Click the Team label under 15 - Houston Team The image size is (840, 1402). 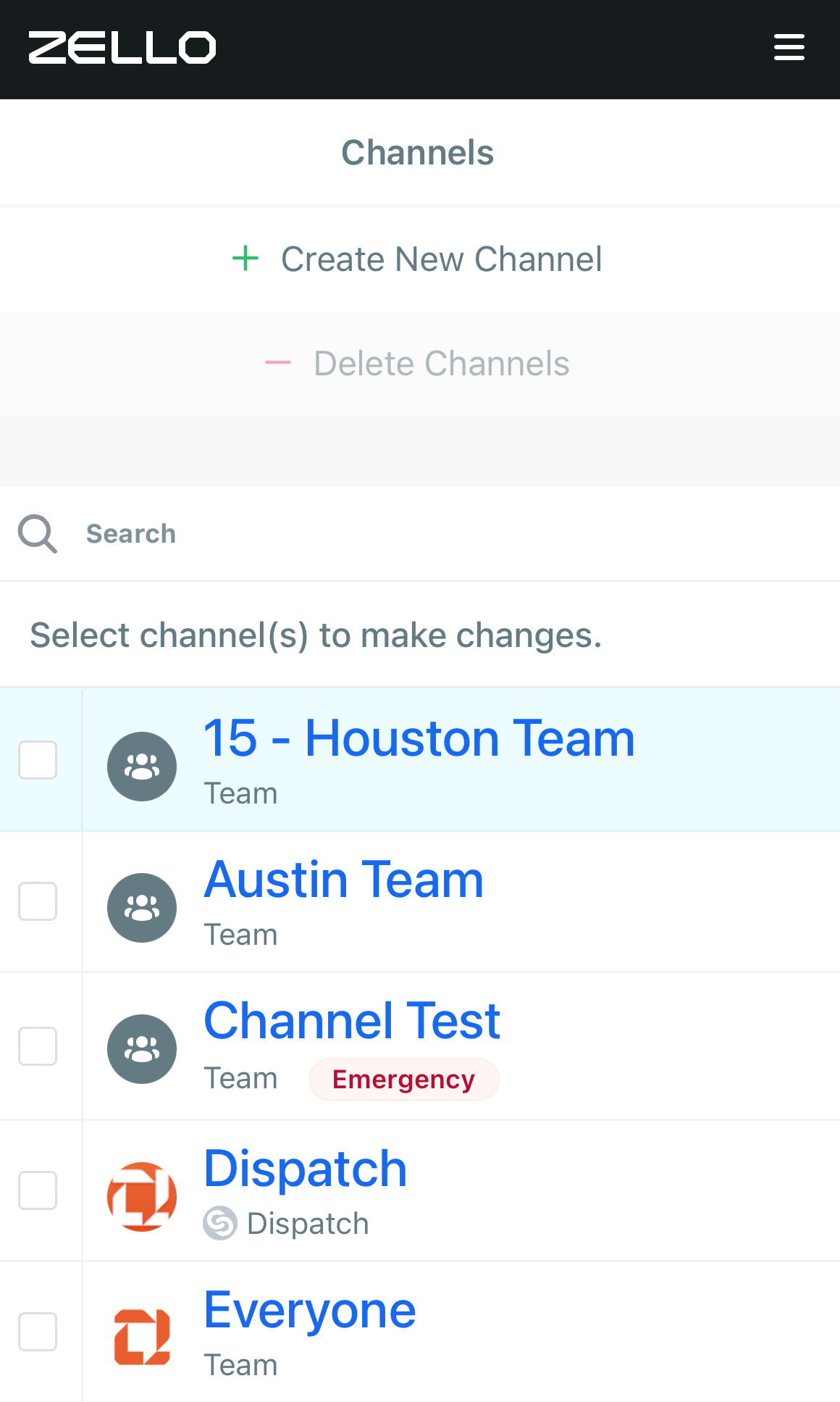pos(240,793)
